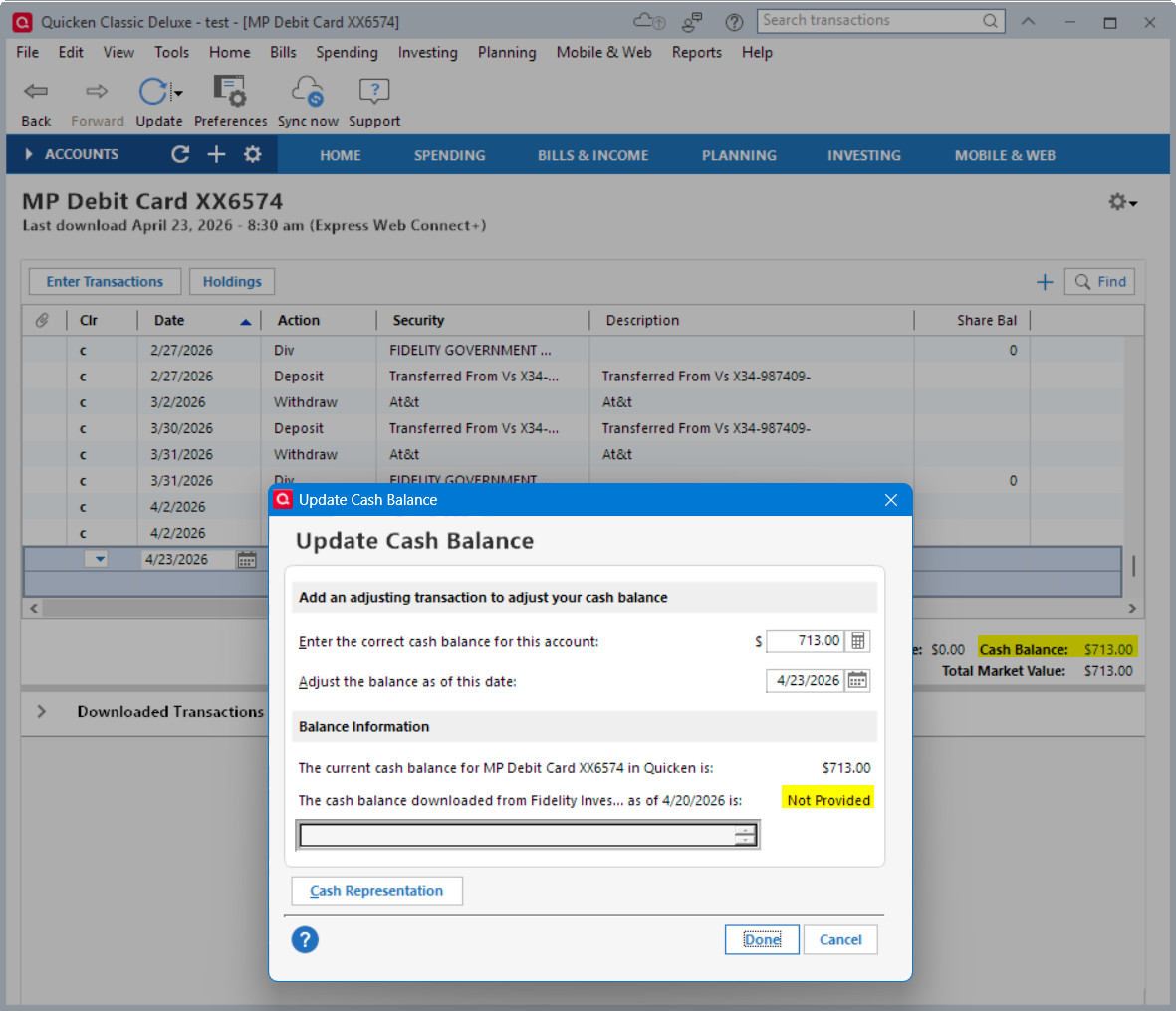Screen dimensions: 1176x1011
Task: Click the Back arrow toolbar icon
Action: point(35,92)
